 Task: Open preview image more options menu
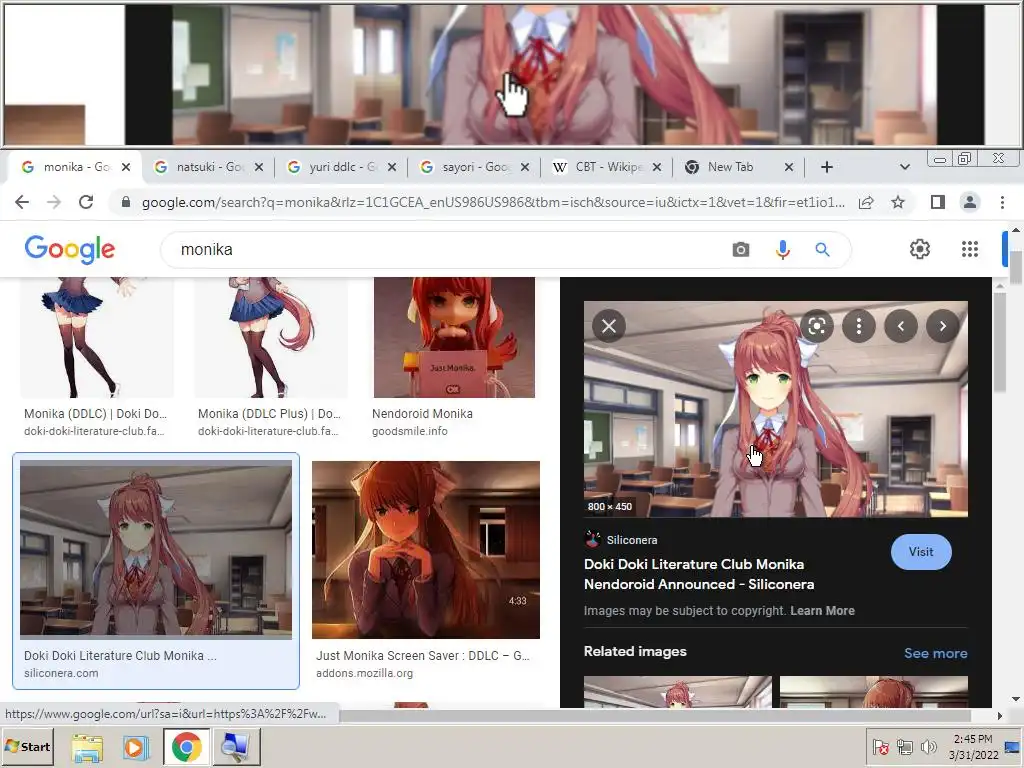pyautogui.click(x=859, y=326)
